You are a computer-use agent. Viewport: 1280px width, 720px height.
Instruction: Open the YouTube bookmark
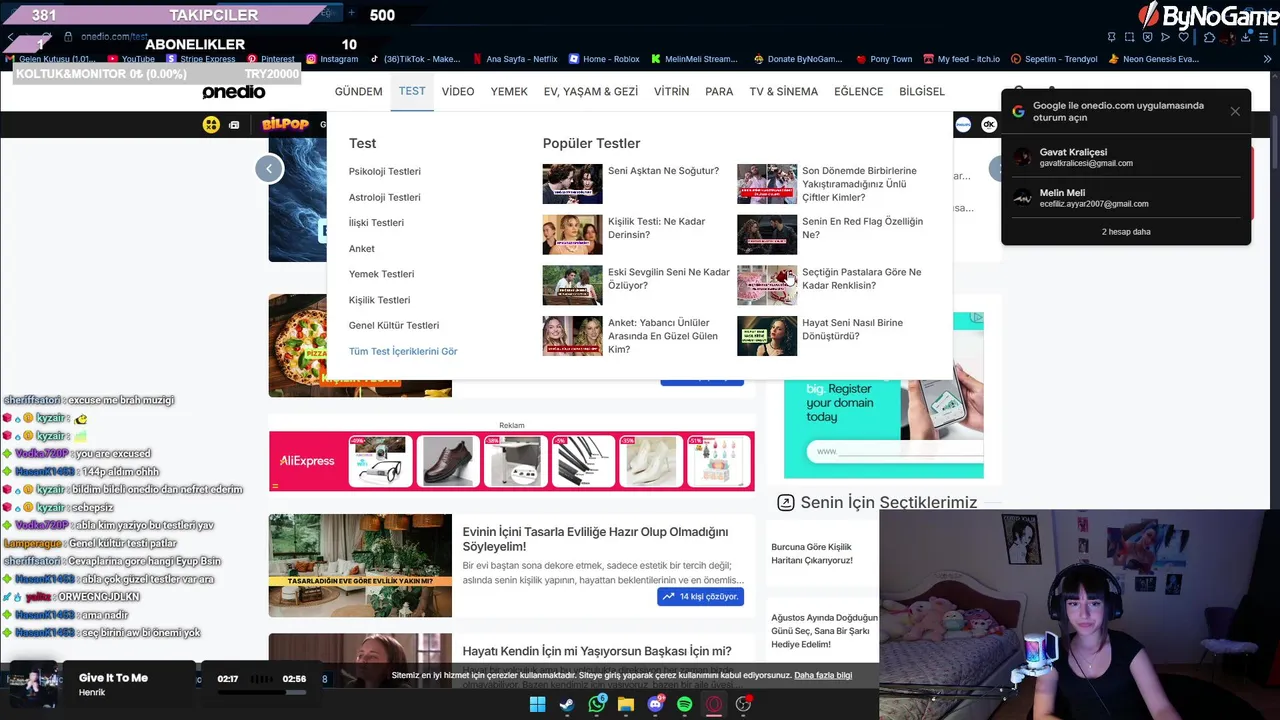[130, 59]
